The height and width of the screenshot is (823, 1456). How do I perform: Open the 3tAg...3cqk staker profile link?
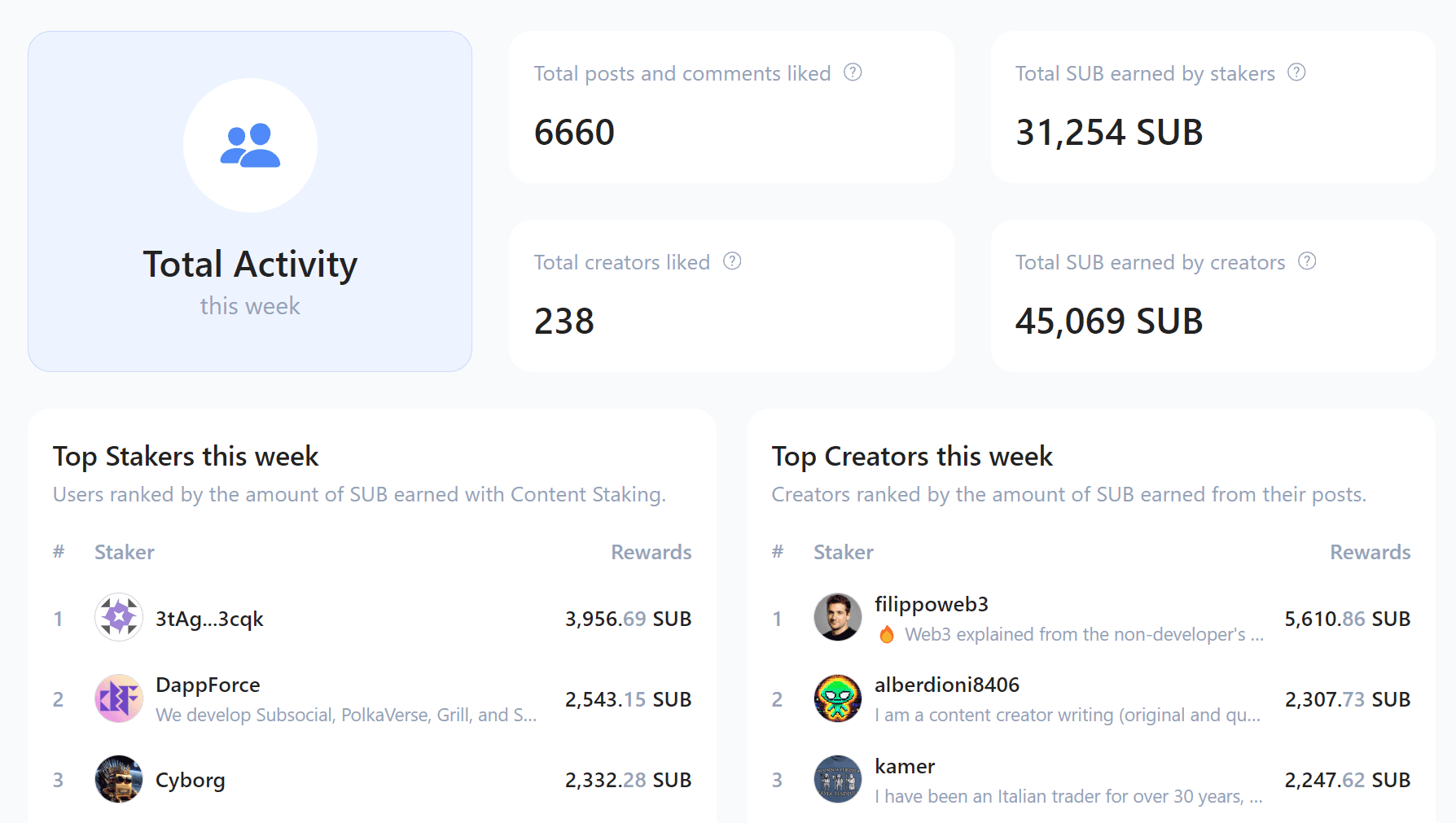pyautogui.click(x=209, y=619)
